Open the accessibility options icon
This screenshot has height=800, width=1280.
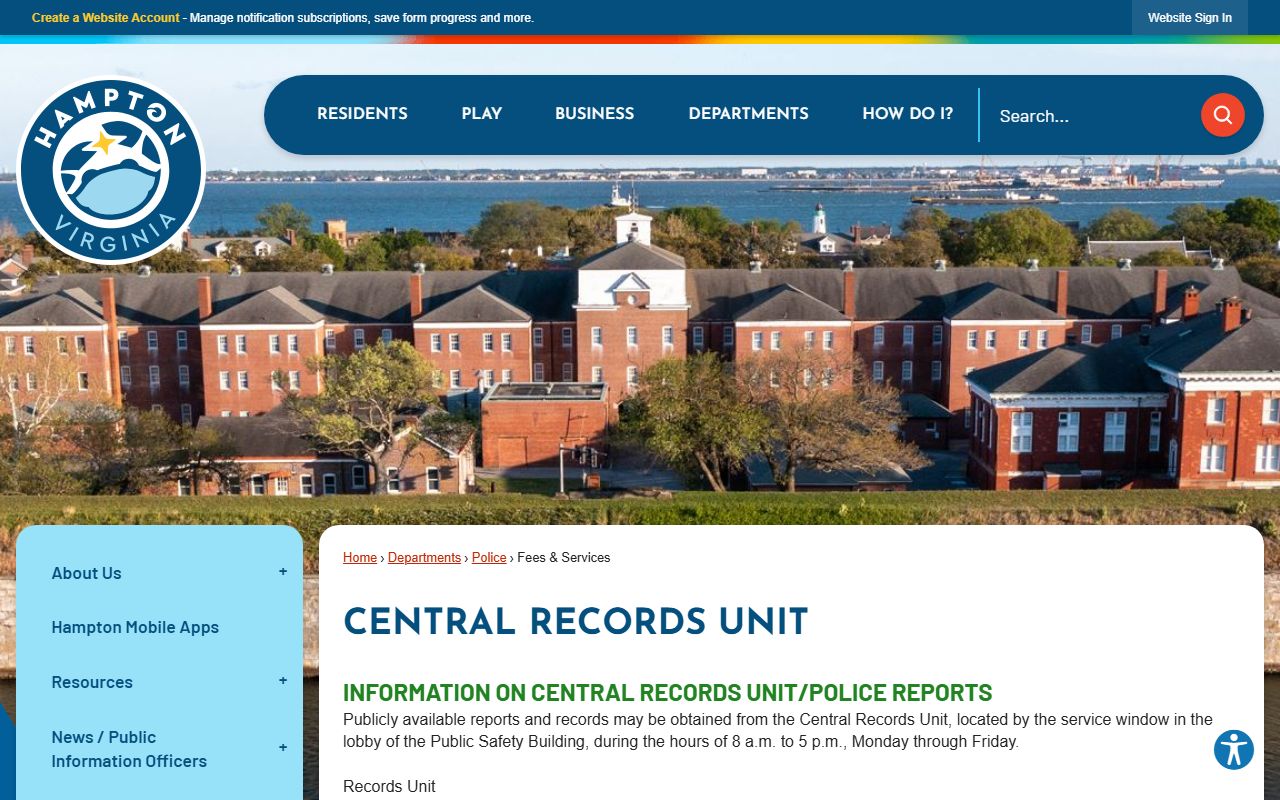(1234, 749)
